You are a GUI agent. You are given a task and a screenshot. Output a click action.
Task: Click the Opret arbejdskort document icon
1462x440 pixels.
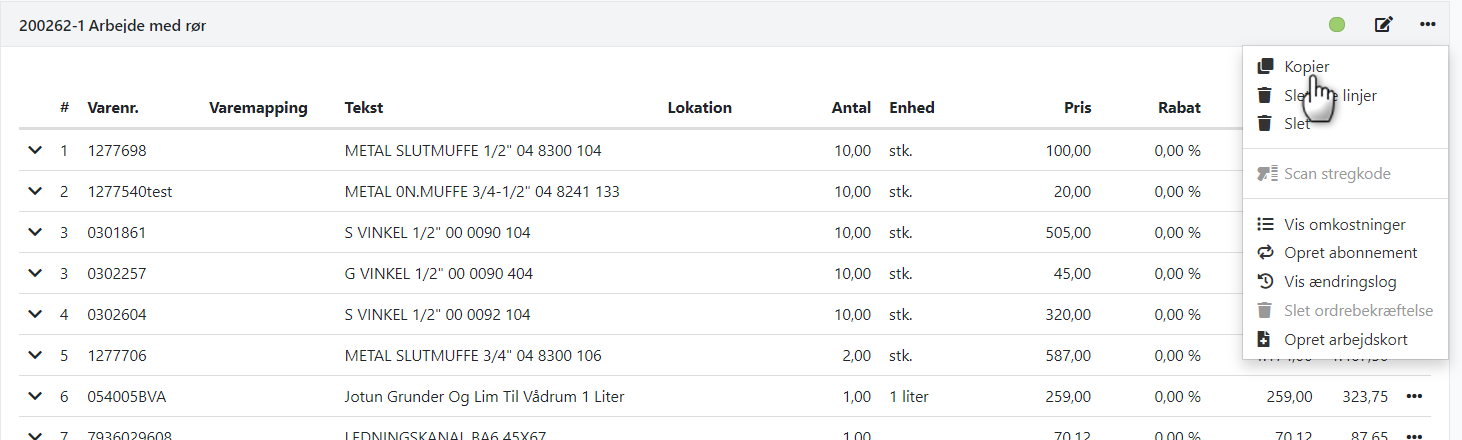(1265, 340)
